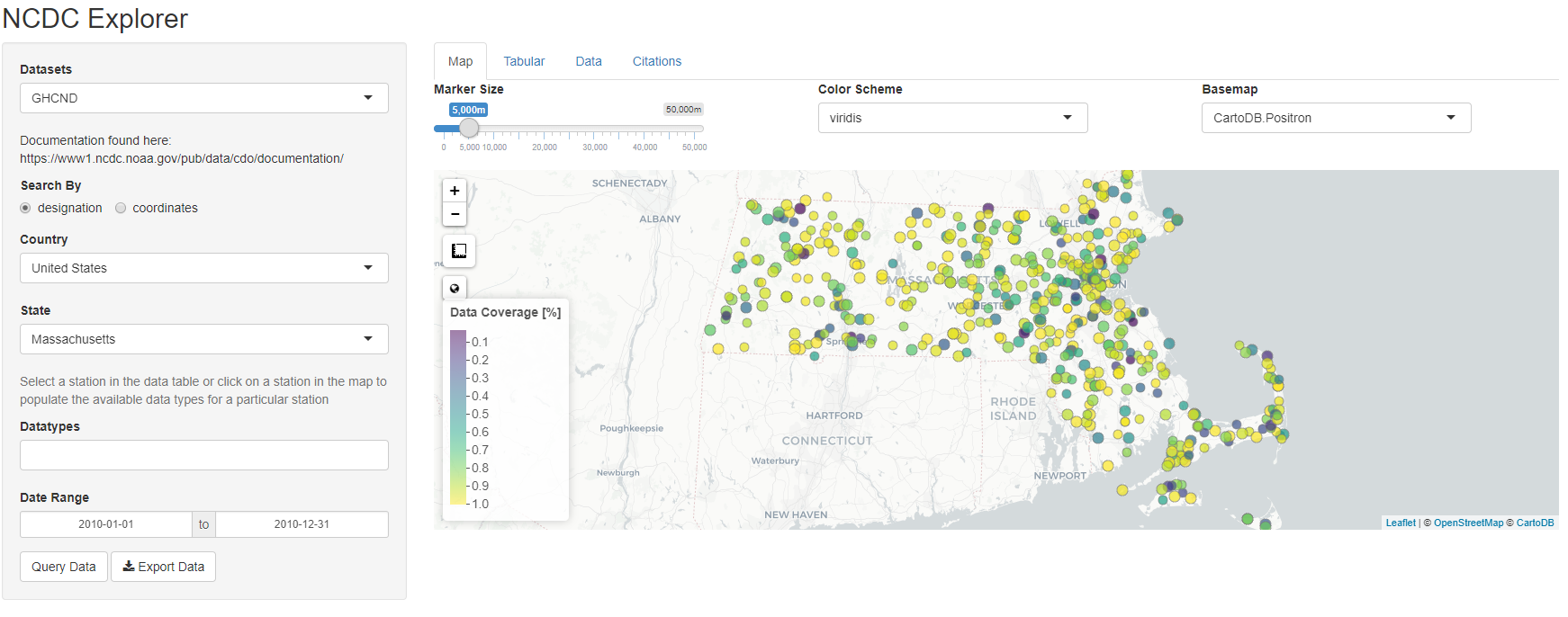The image size is (1568, 617).
Task: Open the Citations tab
Action: pos(656,61)
